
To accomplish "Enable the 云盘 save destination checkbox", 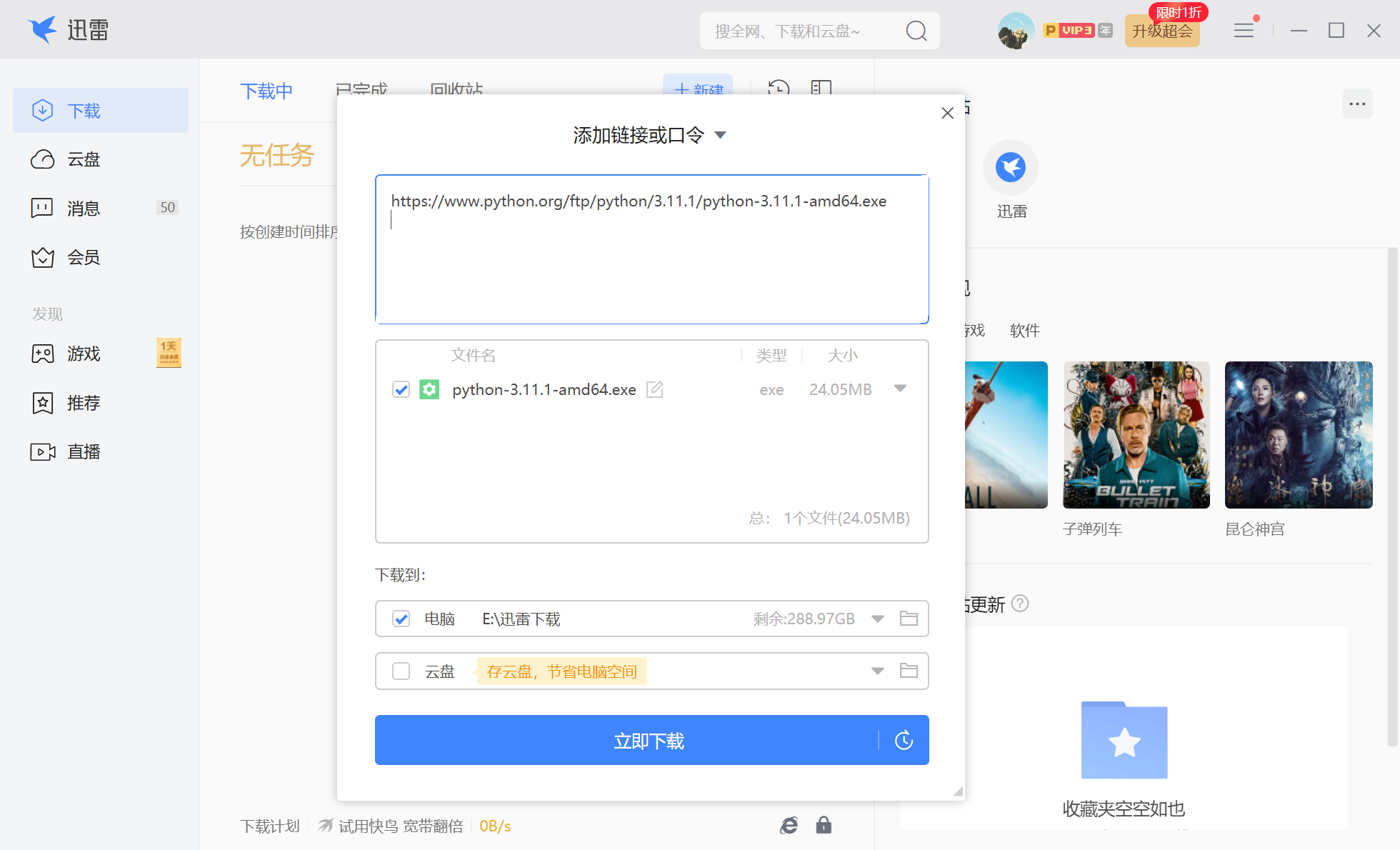I will (x=401, y=671).
